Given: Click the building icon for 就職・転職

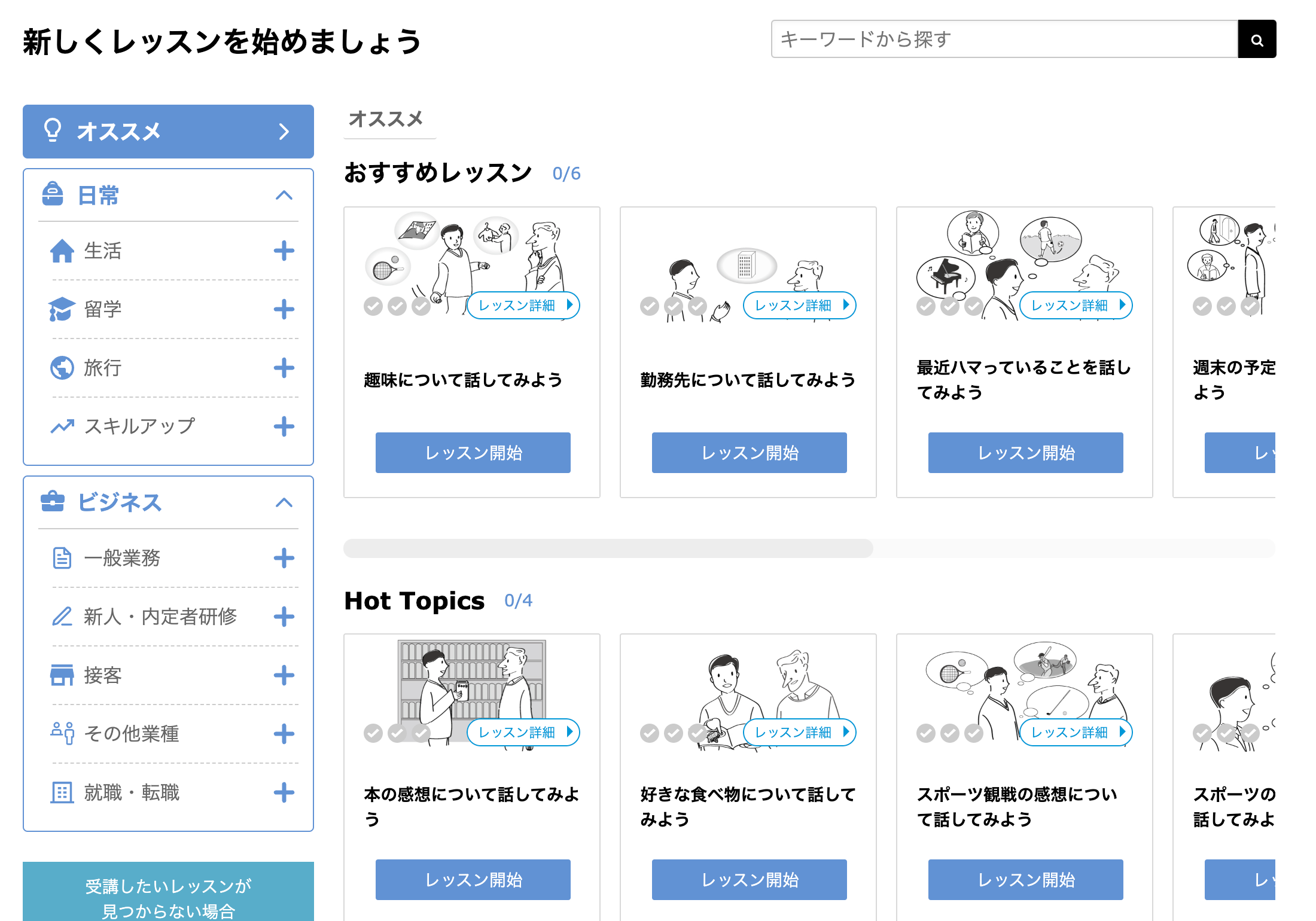Looking at the screenshot, I should tap(62, 792).
